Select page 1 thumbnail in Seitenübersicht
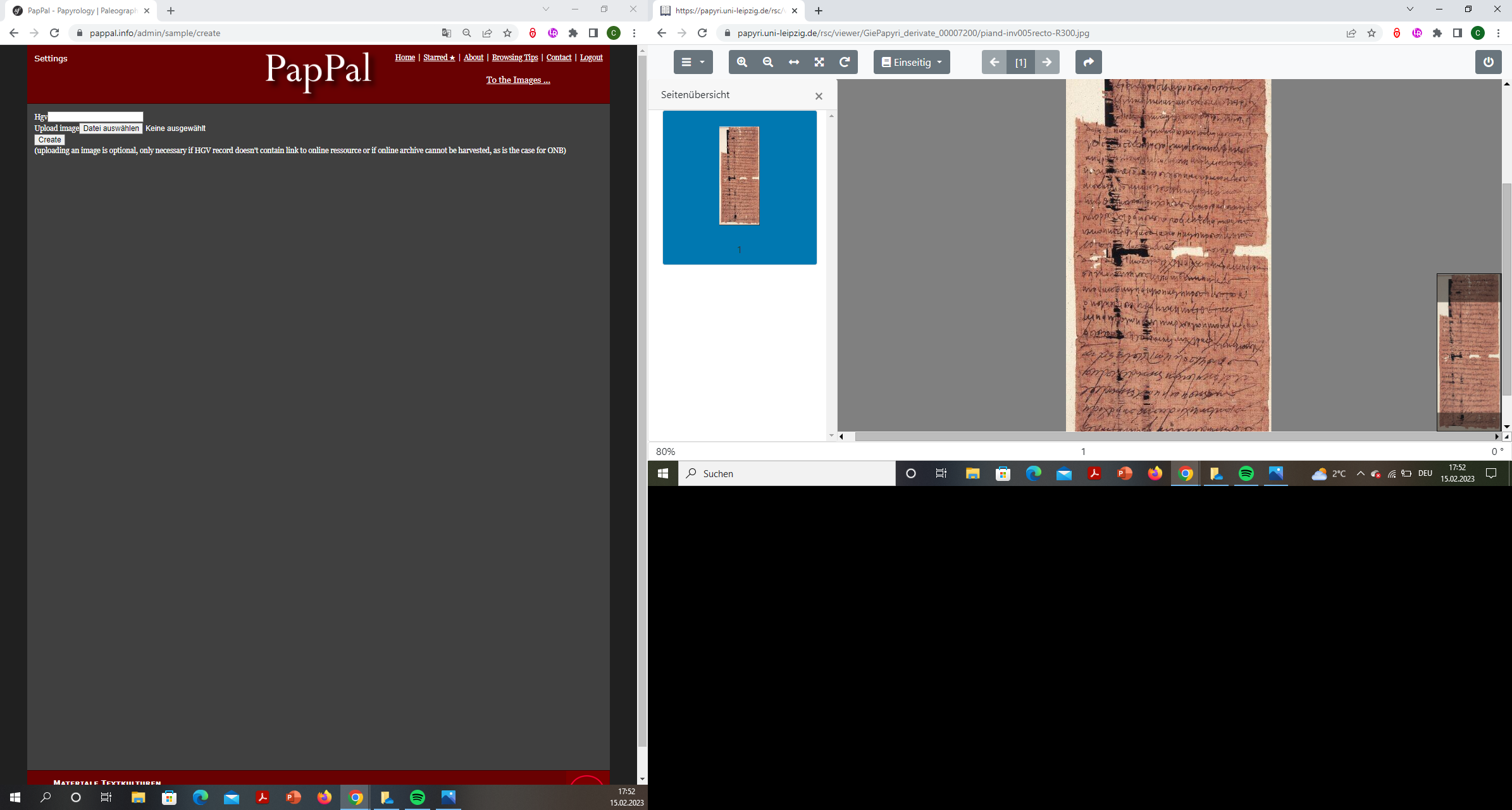Image resolution: width=1512 pixels, height=810 pixels. point(739,187)
